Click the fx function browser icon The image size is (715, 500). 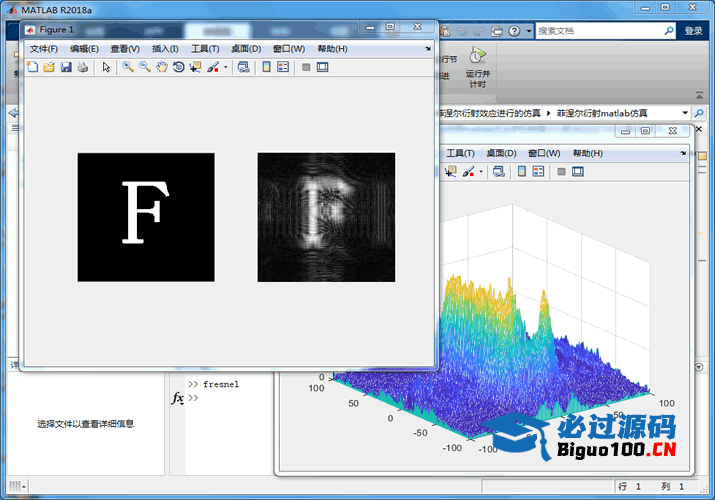click(177, 398)
